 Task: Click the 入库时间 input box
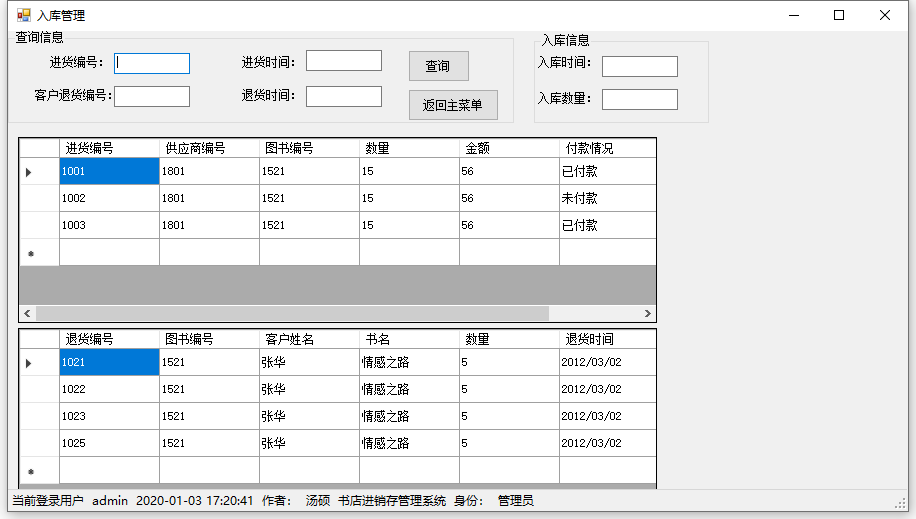[x=640, y=66]
